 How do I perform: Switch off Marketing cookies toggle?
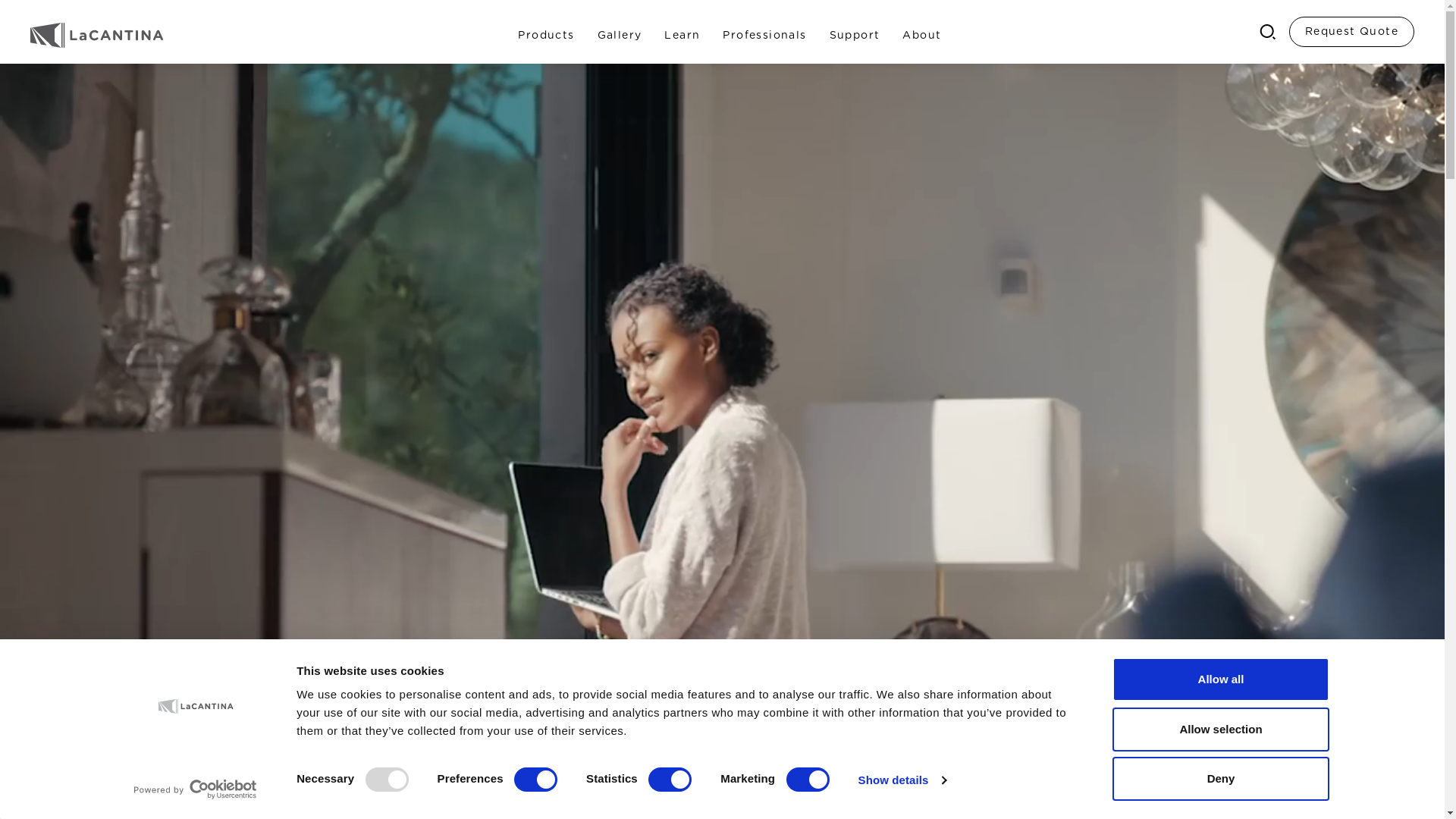coord(808,780)
